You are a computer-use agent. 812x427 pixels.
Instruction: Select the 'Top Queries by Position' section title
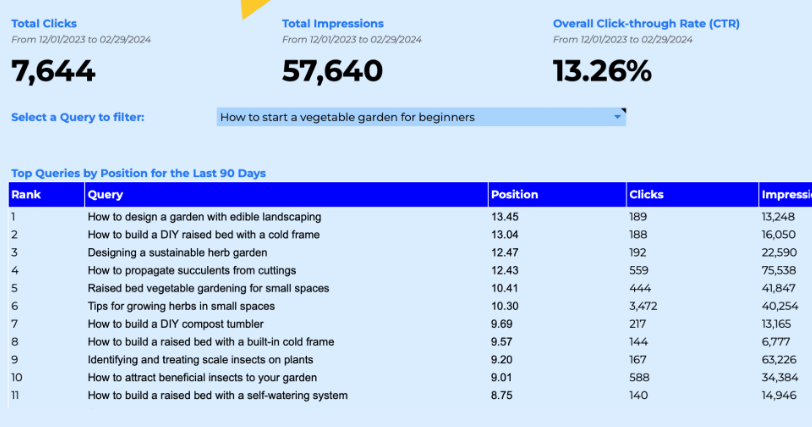[x=138, y=173]
